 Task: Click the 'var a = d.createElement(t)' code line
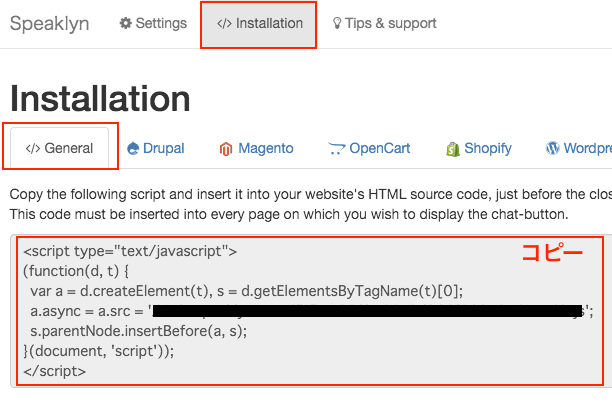pyautogui.click(x=247, y=291)
